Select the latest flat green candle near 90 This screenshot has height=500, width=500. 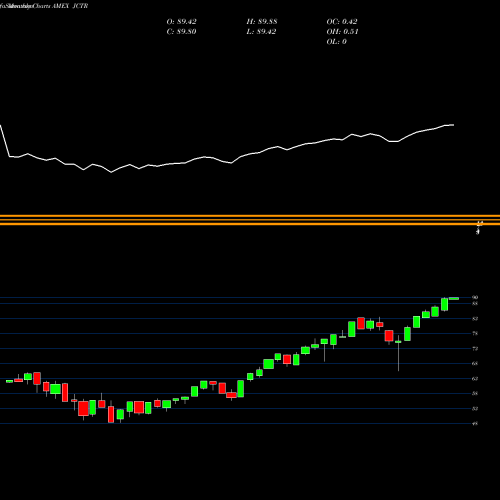[454, 299]
